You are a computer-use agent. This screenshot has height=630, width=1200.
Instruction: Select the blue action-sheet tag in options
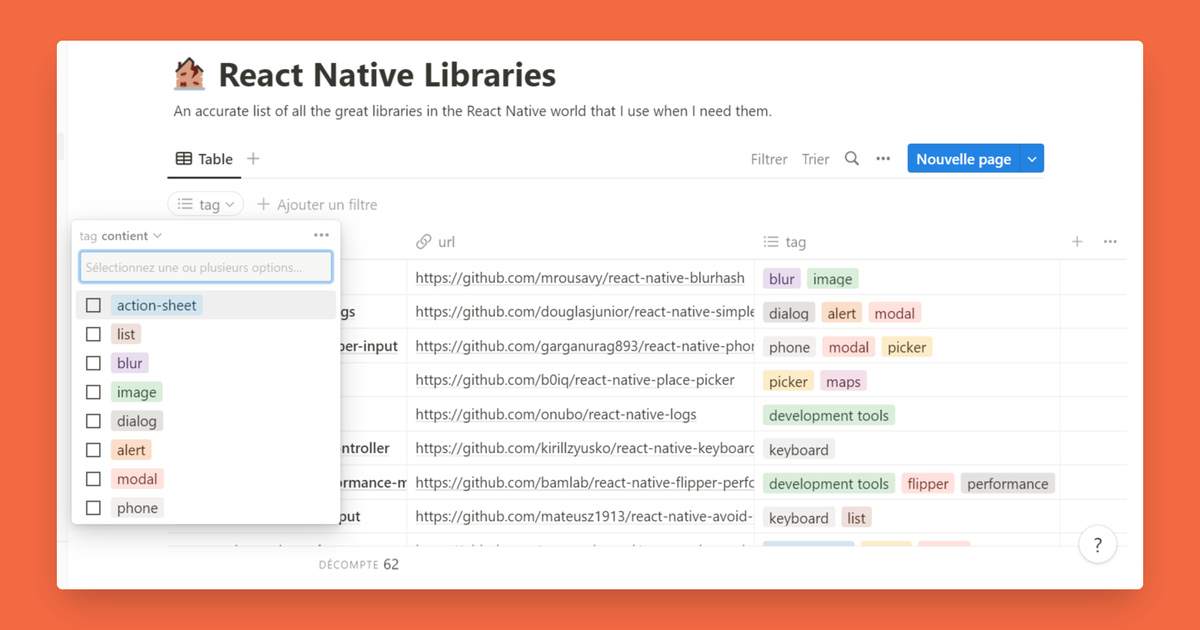157,305
